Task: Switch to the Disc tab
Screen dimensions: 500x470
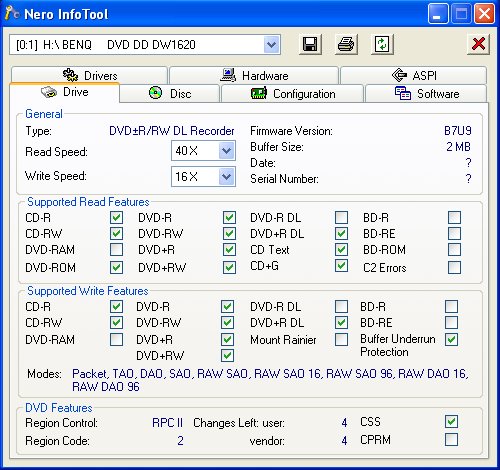Action: (x=170, y=93)
